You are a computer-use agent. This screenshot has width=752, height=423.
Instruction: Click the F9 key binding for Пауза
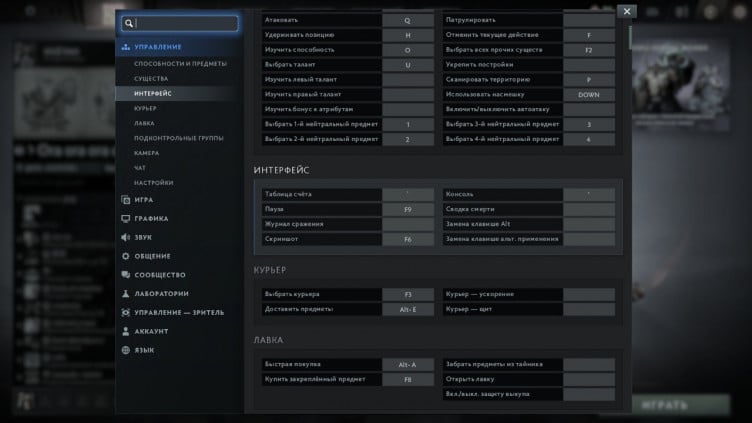tap(408, 209)
